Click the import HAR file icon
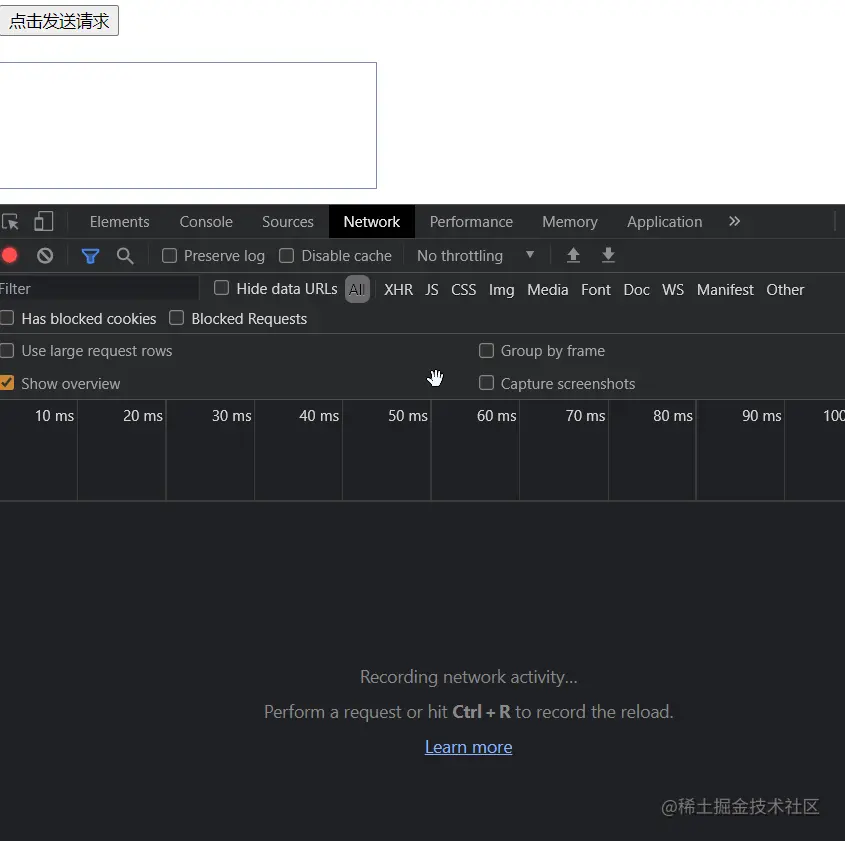 (572, 255)
